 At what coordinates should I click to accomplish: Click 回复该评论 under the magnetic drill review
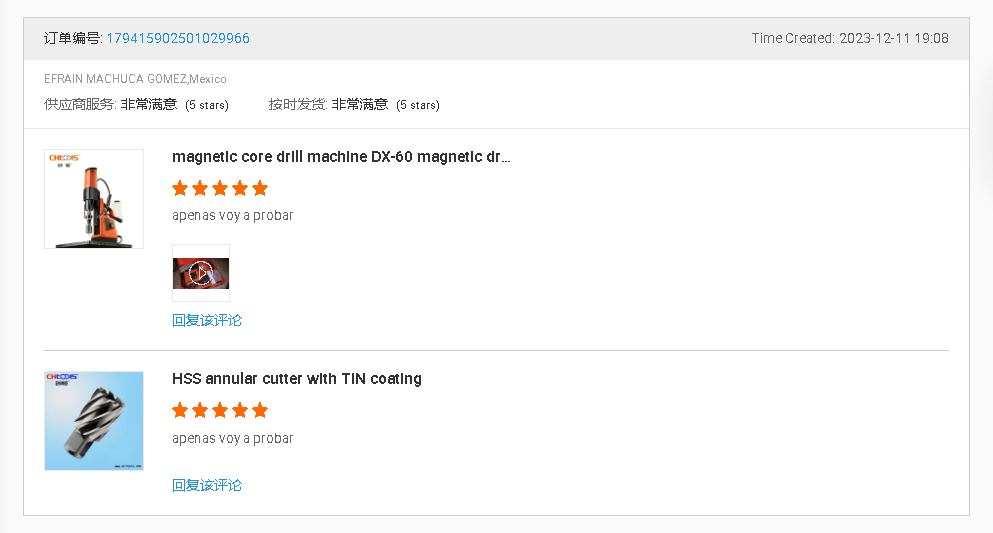(207, 321)
